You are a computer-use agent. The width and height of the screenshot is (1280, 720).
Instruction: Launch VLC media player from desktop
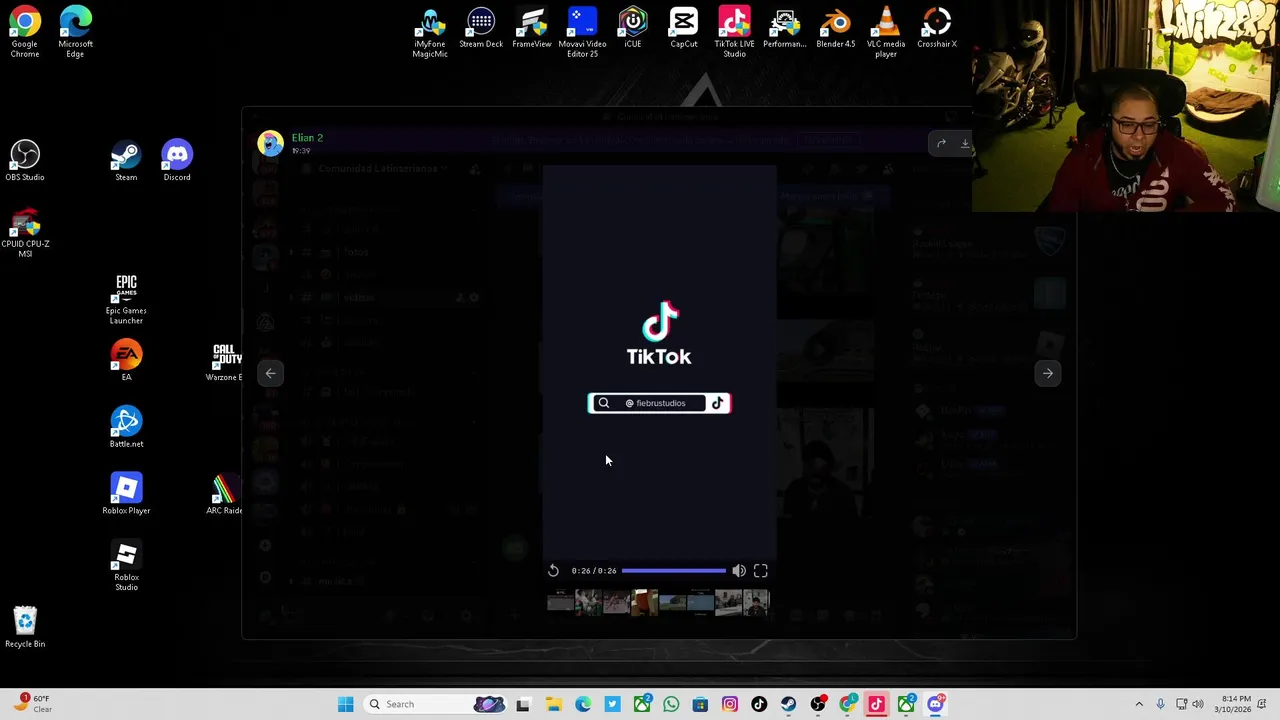886,31
